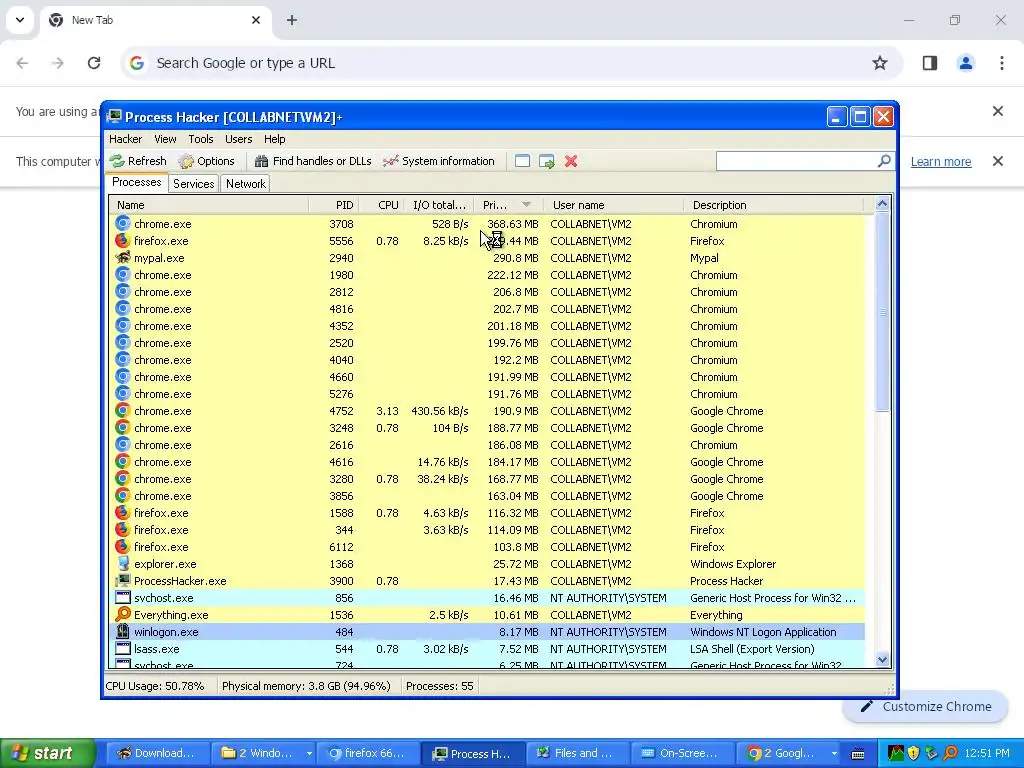Image resolution: width=1024 pixels, height=768 pixels.
Task: Sort by User name column header
Action: click(613, 205)
